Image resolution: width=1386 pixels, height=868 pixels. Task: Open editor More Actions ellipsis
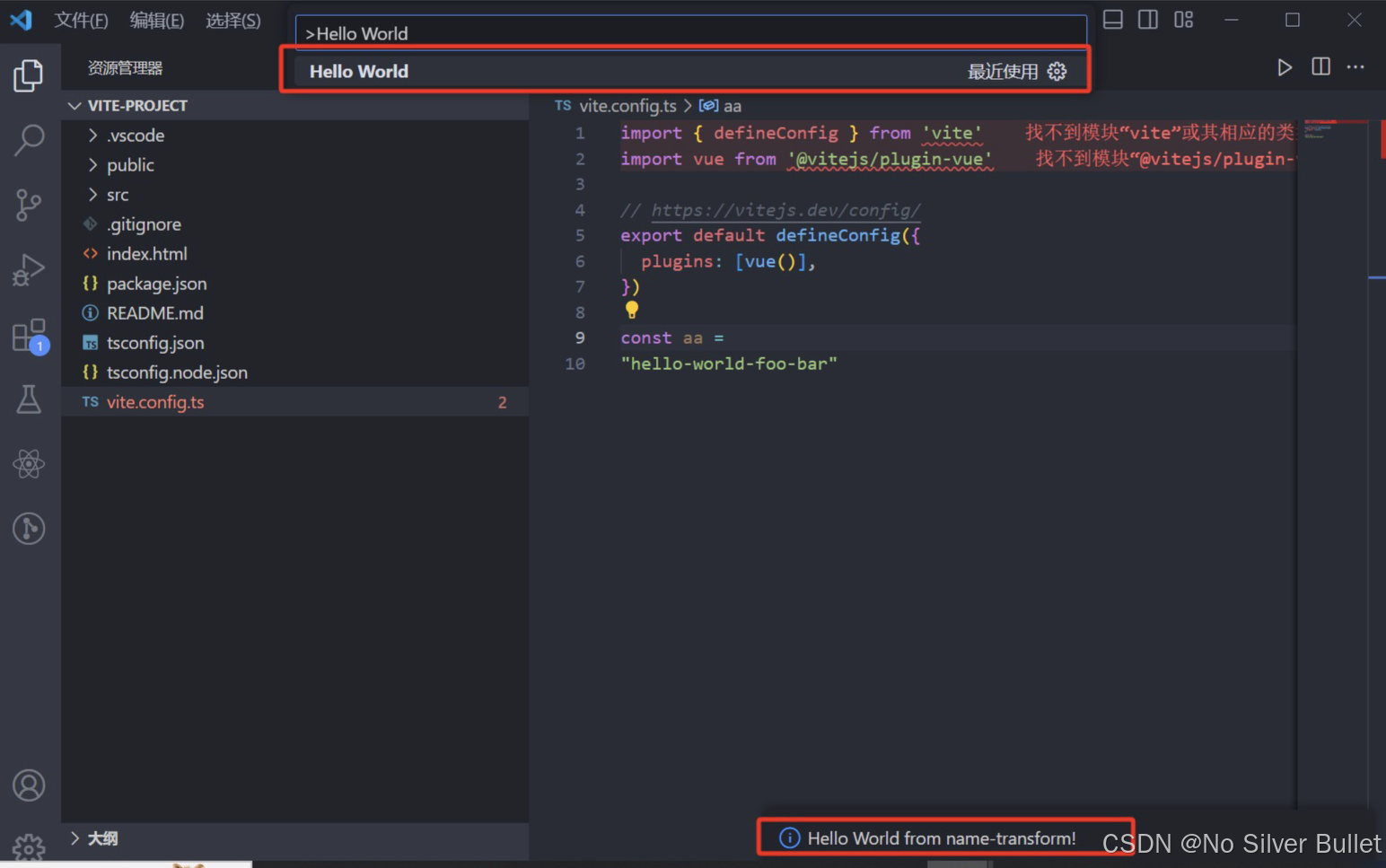(x=1355, y=67)
